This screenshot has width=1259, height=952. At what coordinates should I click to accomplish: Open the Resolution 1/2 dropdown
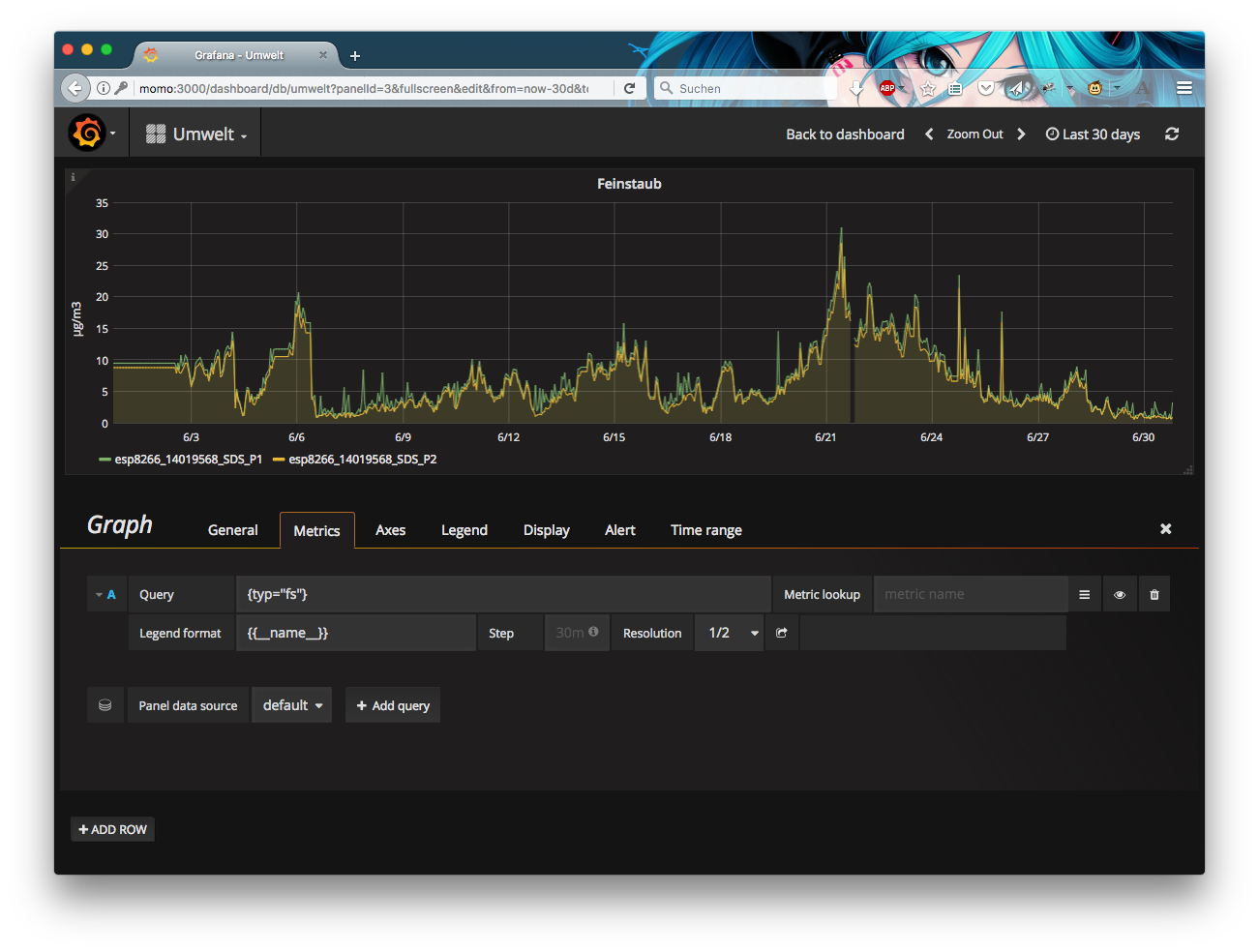click(730, 633)
